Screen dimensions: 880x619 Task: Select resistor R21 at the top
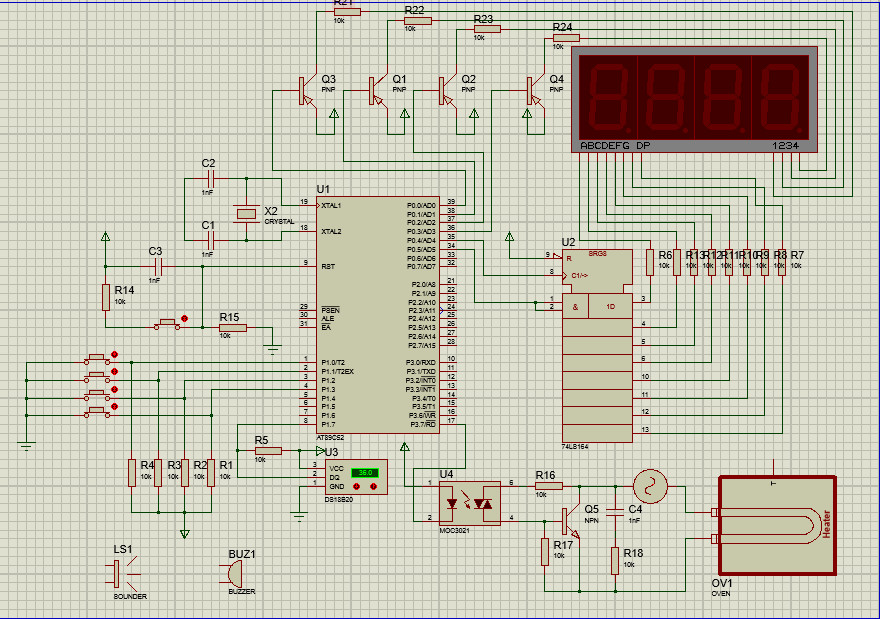347,12
